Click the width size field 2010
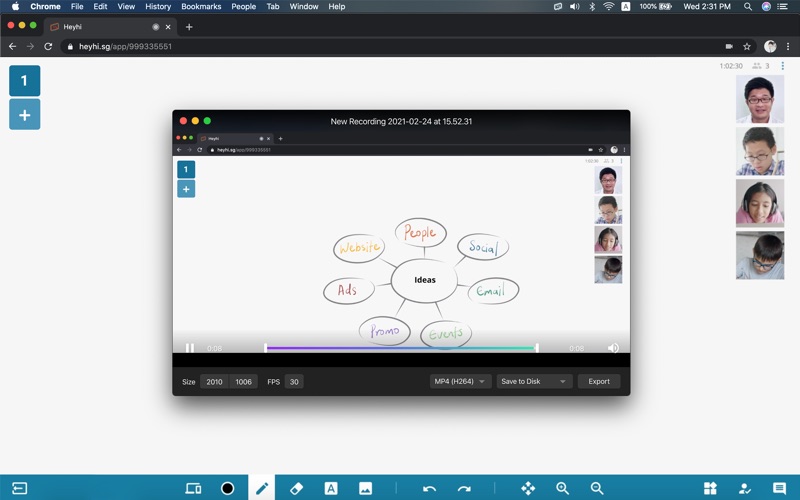This screenshot has width=800, height=500. pos(214,382)
